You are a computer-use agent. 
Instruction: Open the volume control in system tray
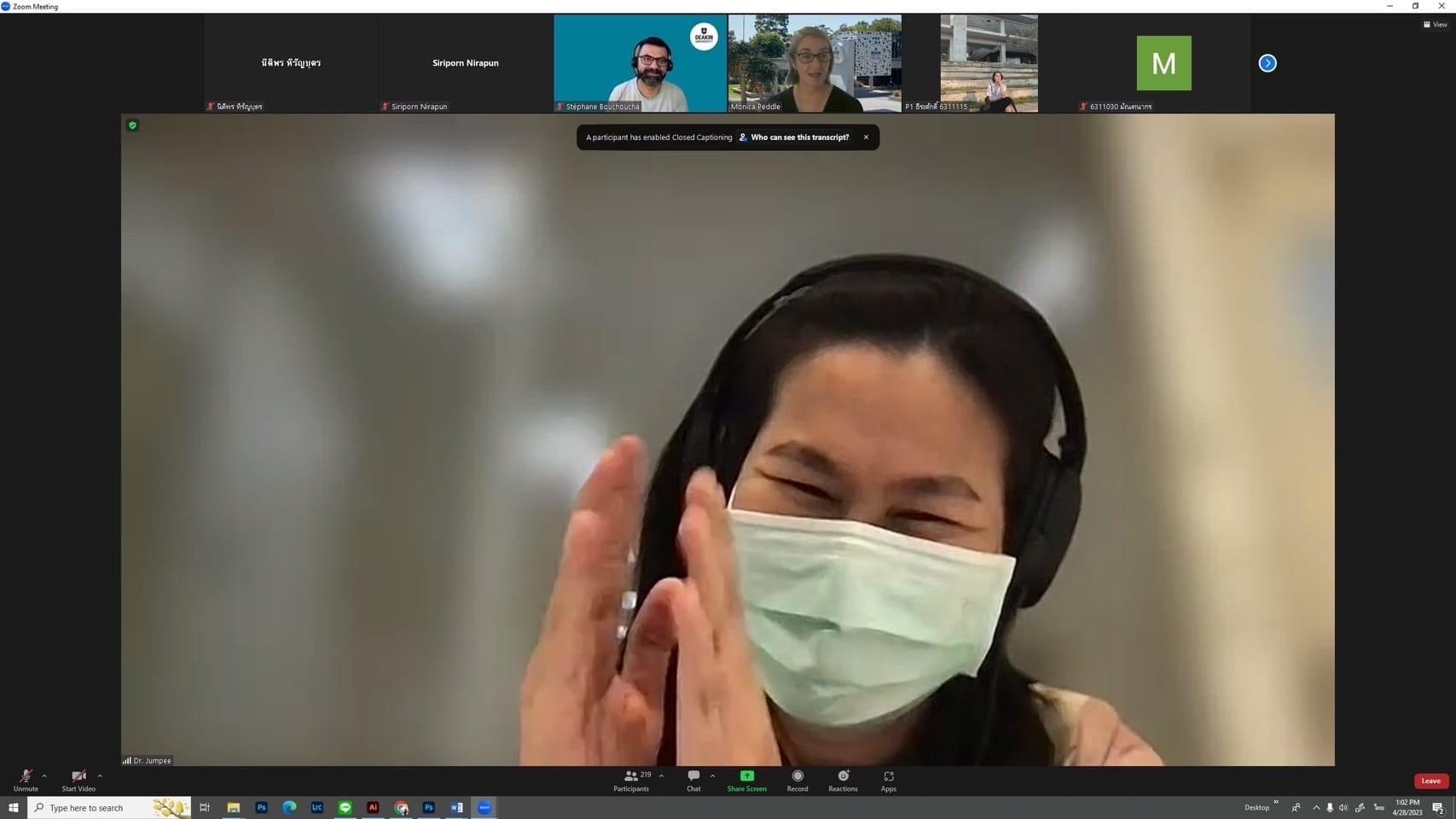1343,808
